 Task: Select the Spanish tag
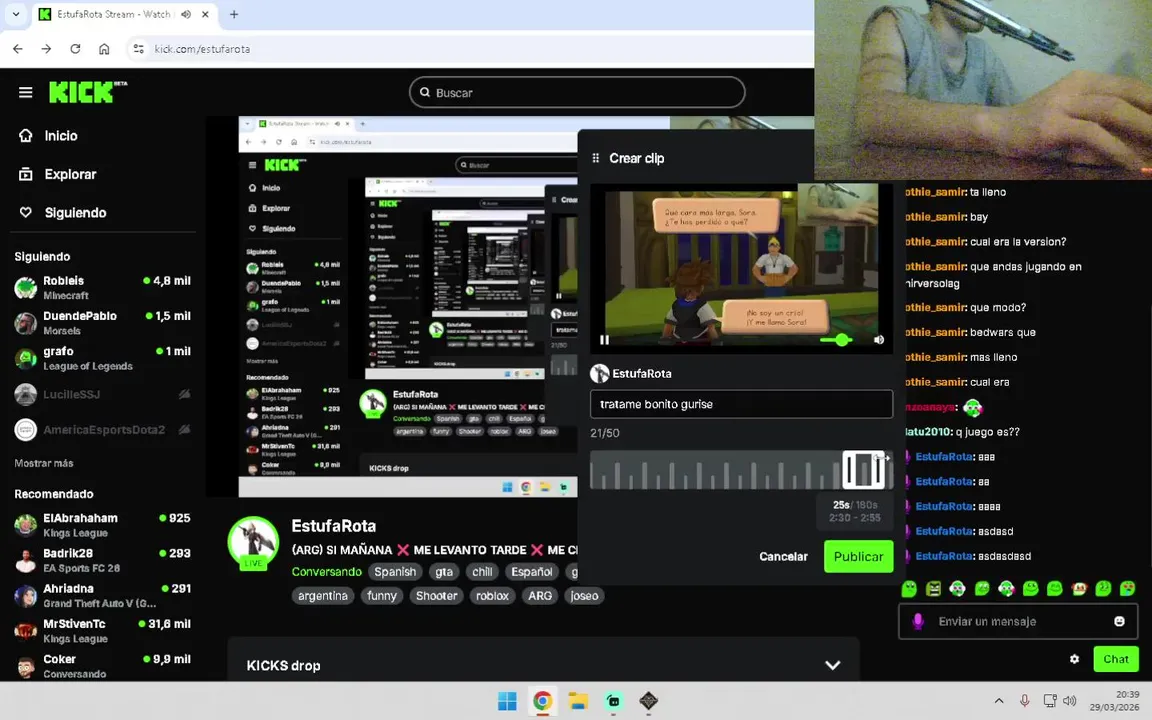coord(395,572)
